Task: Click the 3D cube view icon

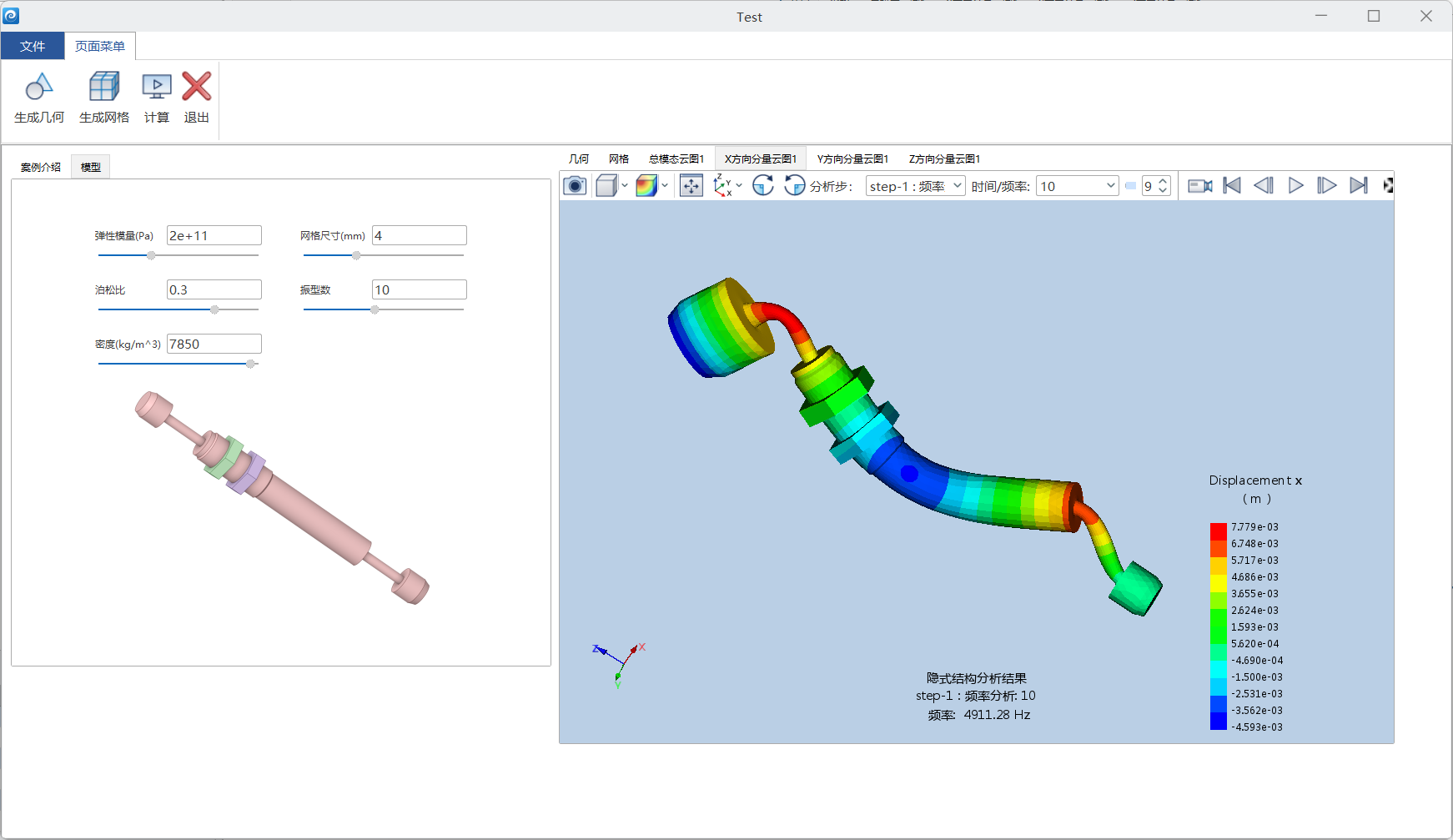Action: (x=606, y=185)
